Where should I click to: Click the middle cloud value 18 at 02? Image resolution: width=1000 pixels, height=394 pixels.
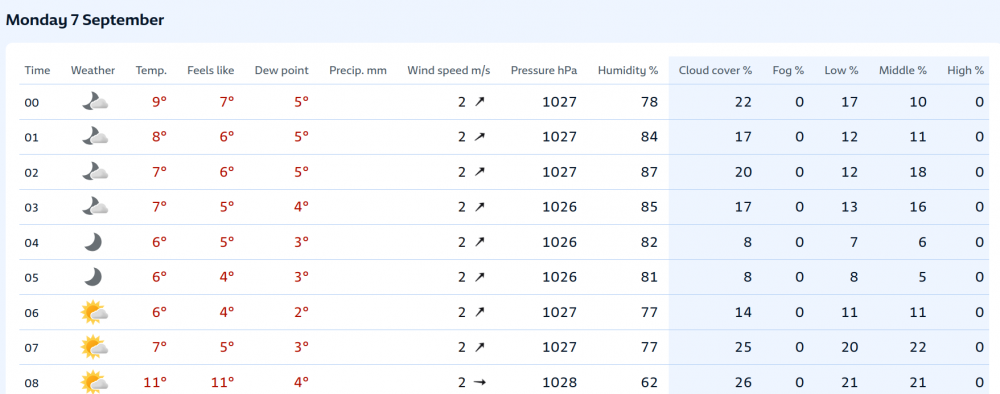click(x=918, y=172)
